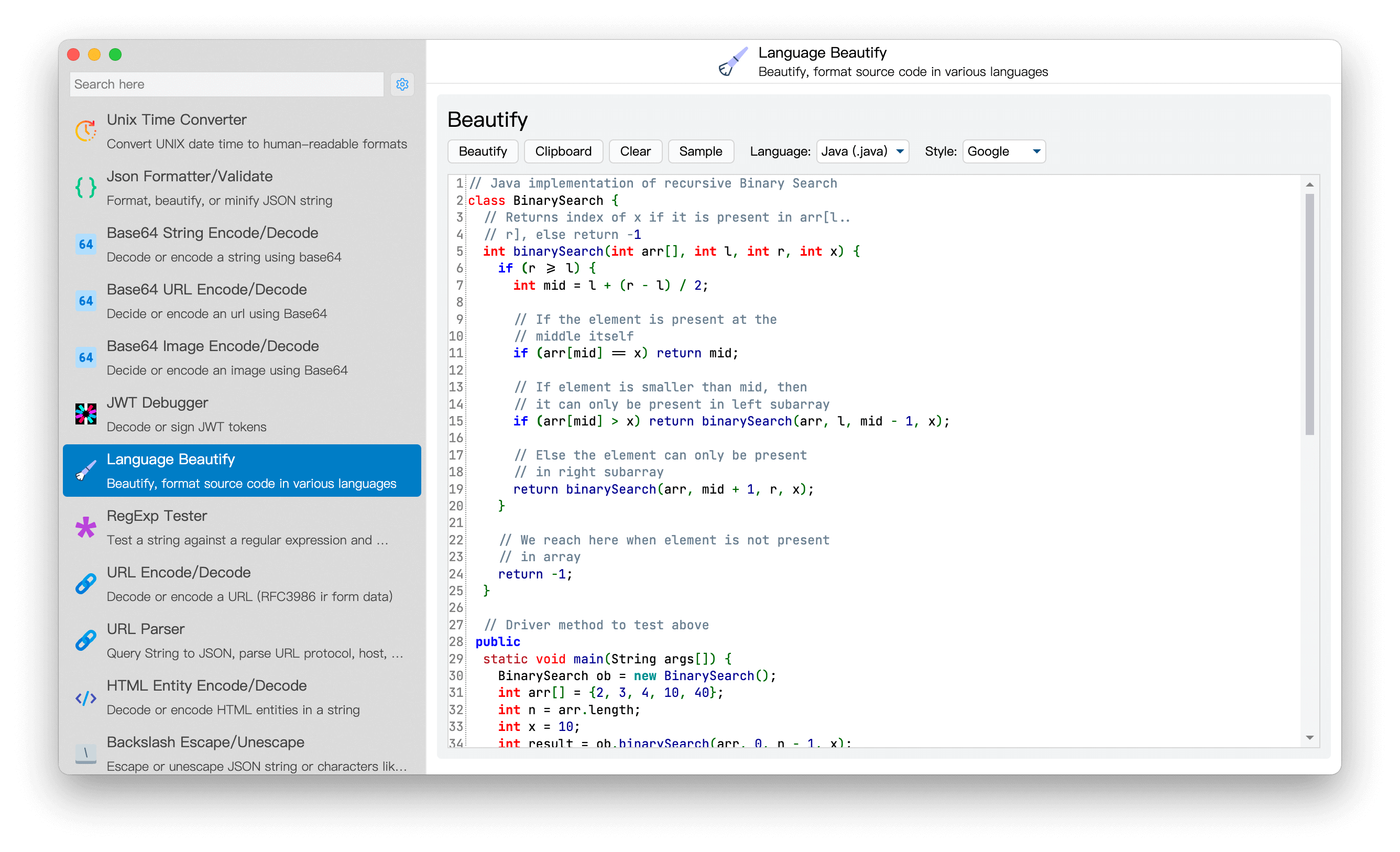Click the Backslash Escape/Unescape icon
This screenshot has height=852, width=1400.
click(x=86, y=754)
